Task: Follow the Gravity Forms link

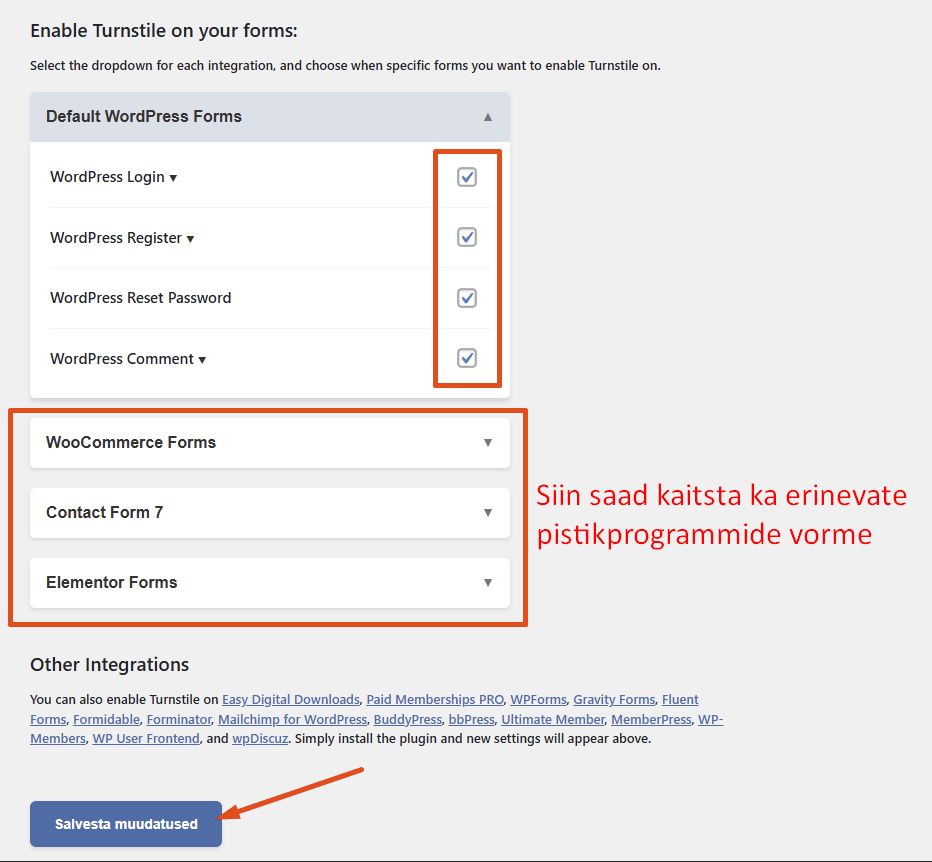Action: point(614,700)
